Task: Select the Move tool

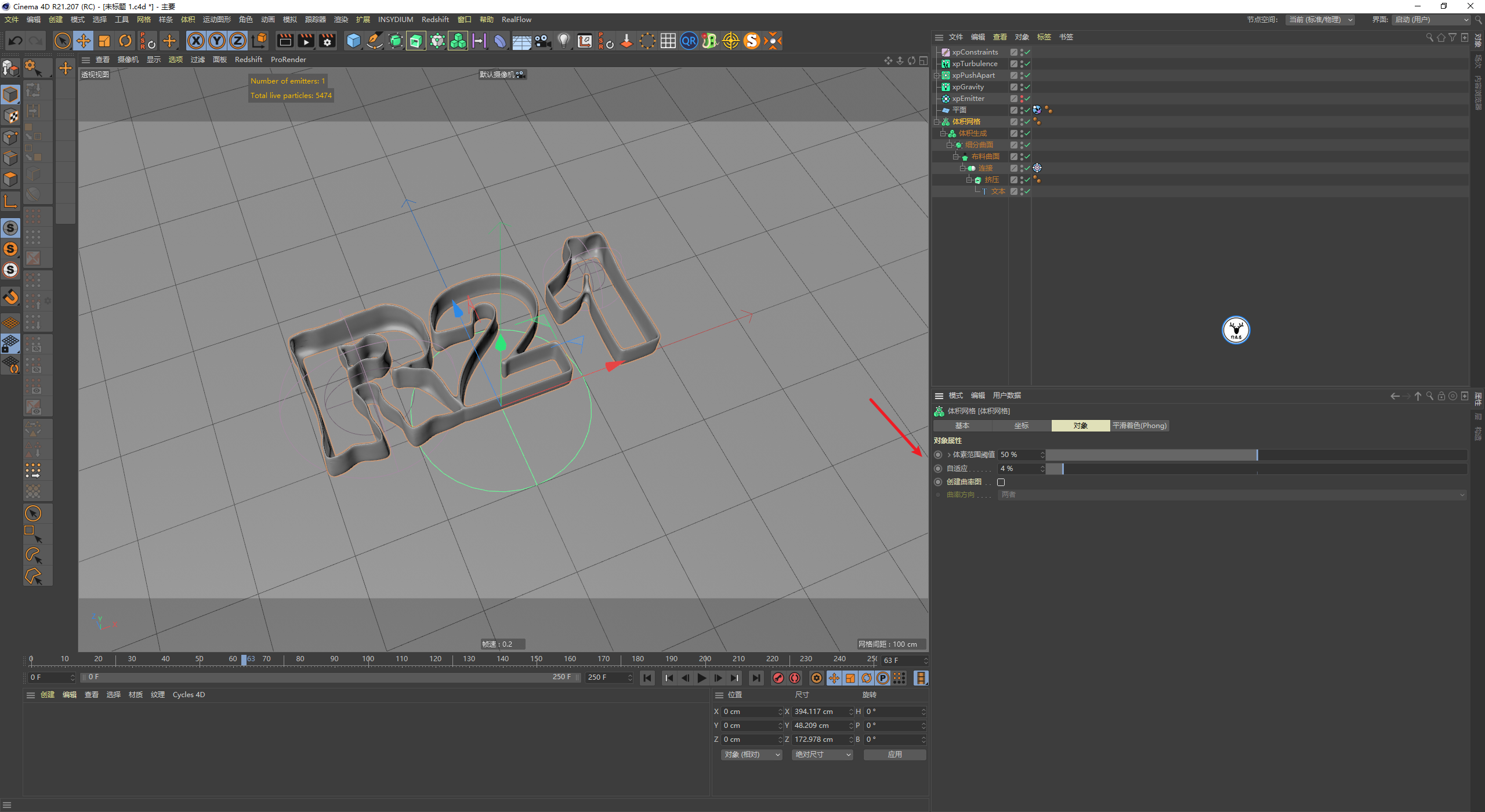Action: [84, 41]
